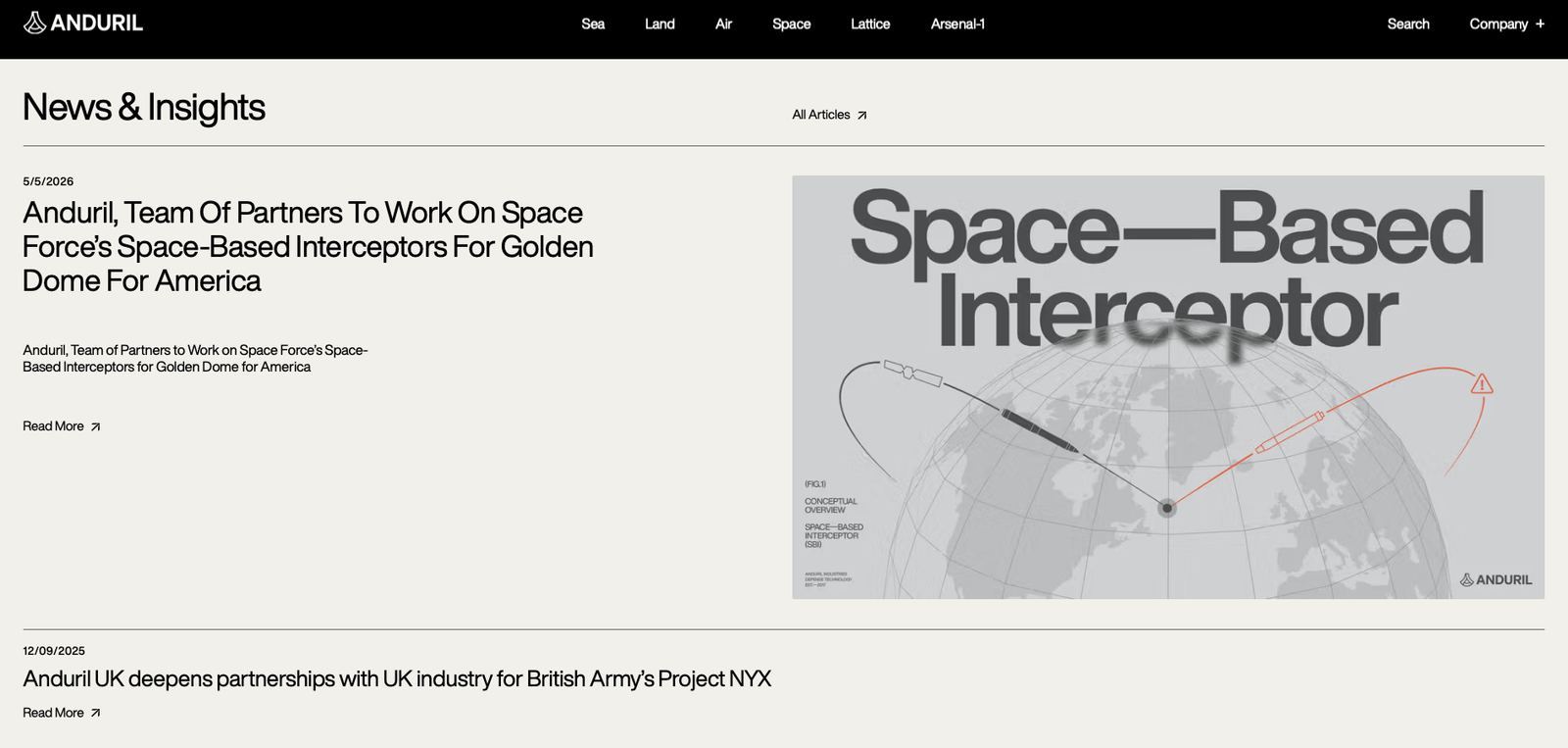Image resolution: width=1568 pixels, height=748 pixels.
Task: Open the Air navigation item
Action: (723, 24)
